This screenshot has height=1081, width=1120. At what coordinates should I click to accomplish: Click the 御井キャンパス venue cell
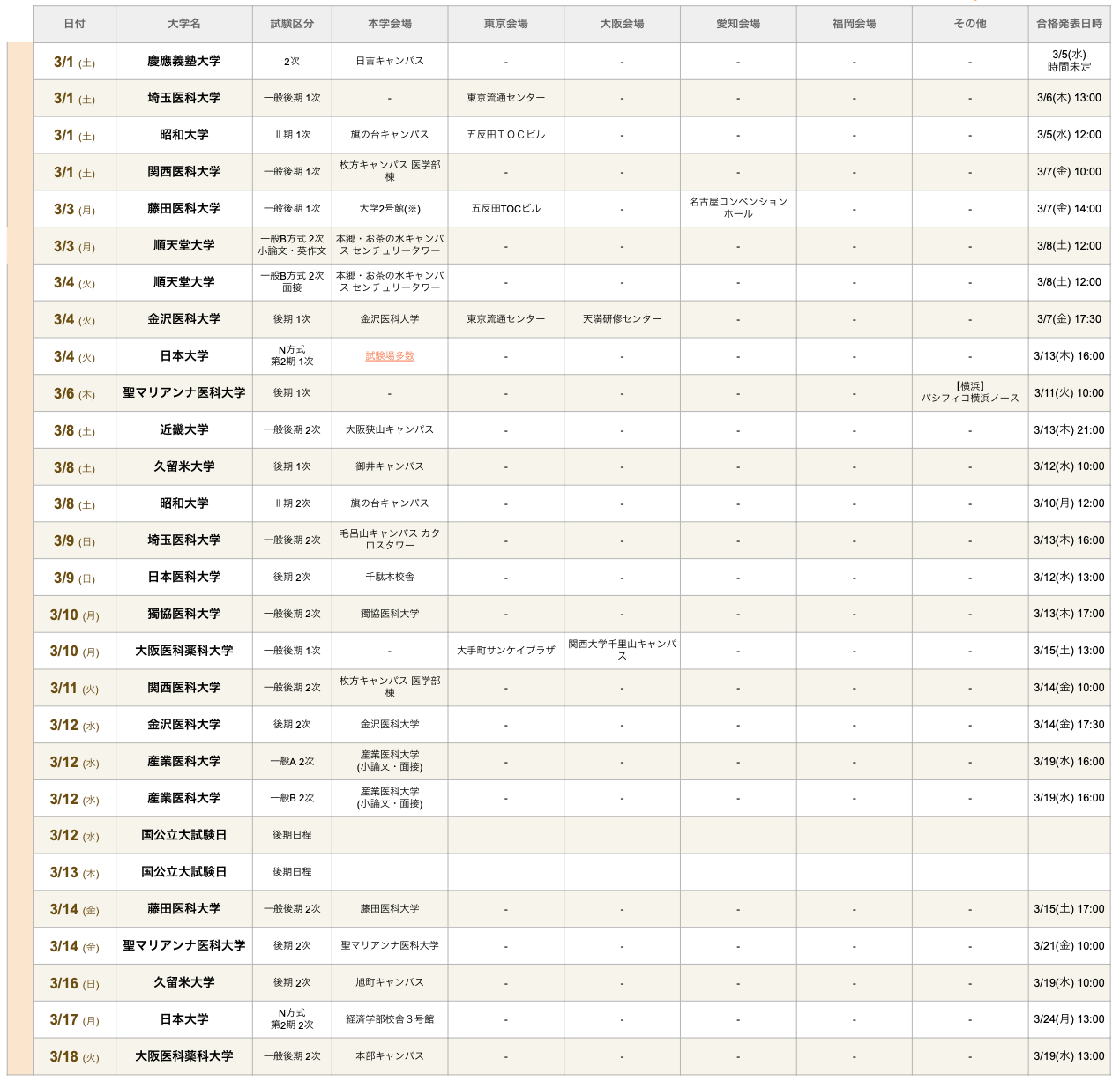click(x=390, y=466)
